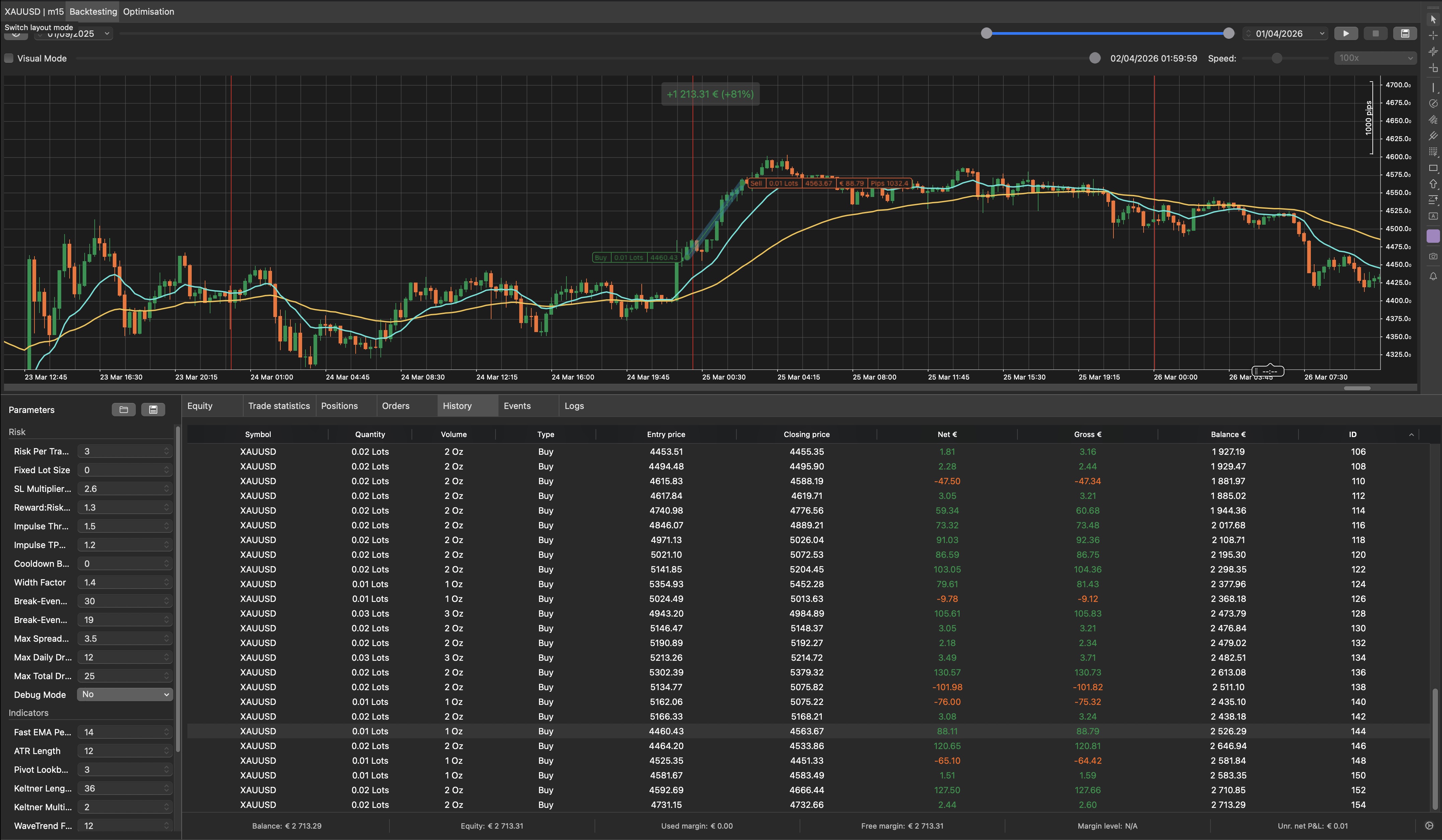This screenshot has height=840, width=1442.
Task: Open the Optimisation tab
Action: 148,11
